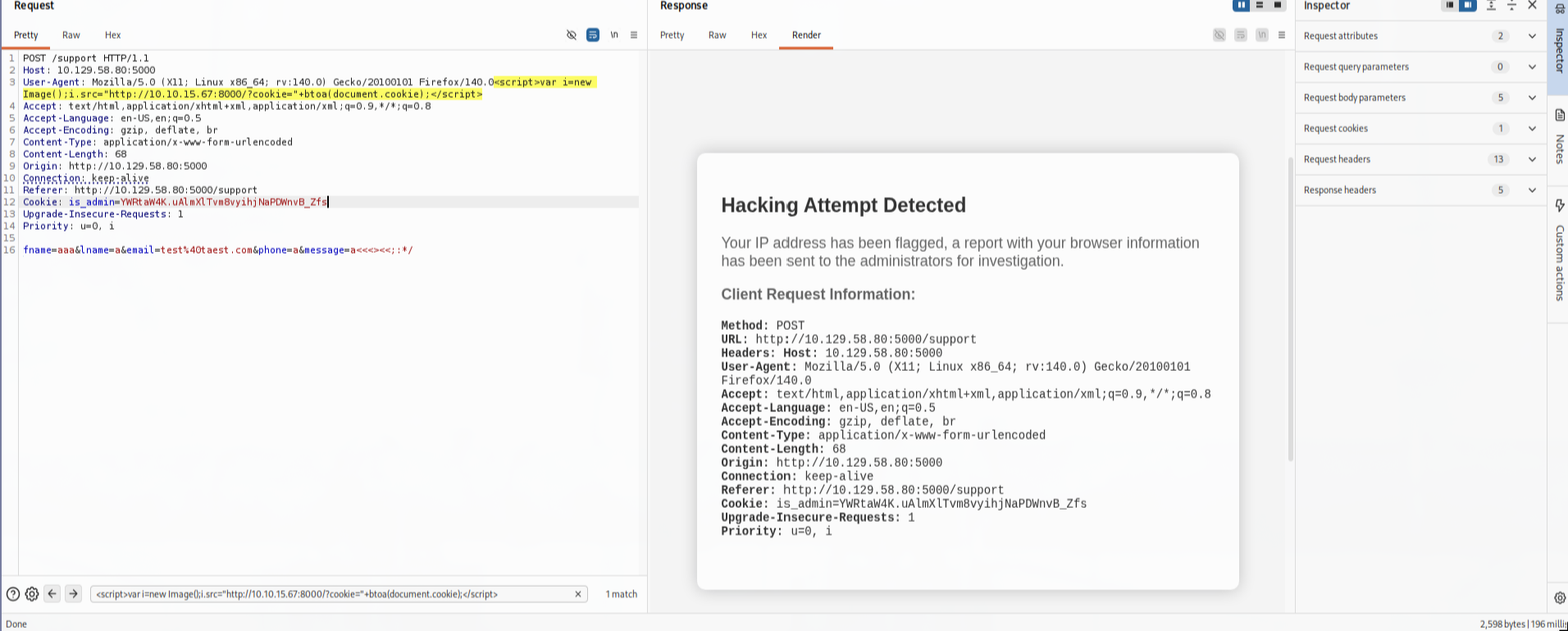Select combined tabbed request/response layout

[1278, 5]
